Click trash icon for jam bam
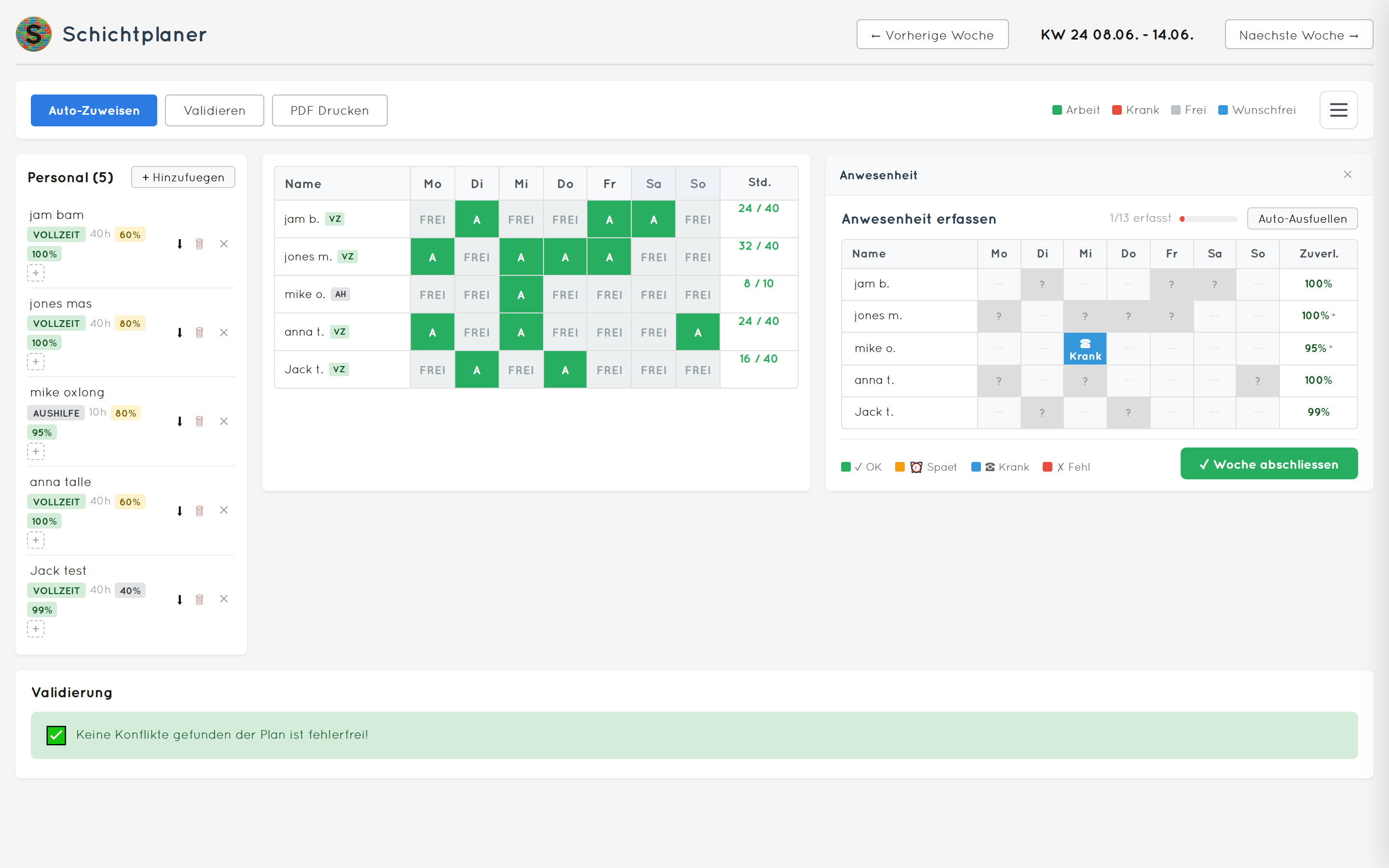The height and width of the screenshot is (868, 1389). pyautogui.click(x=199, y=244)
